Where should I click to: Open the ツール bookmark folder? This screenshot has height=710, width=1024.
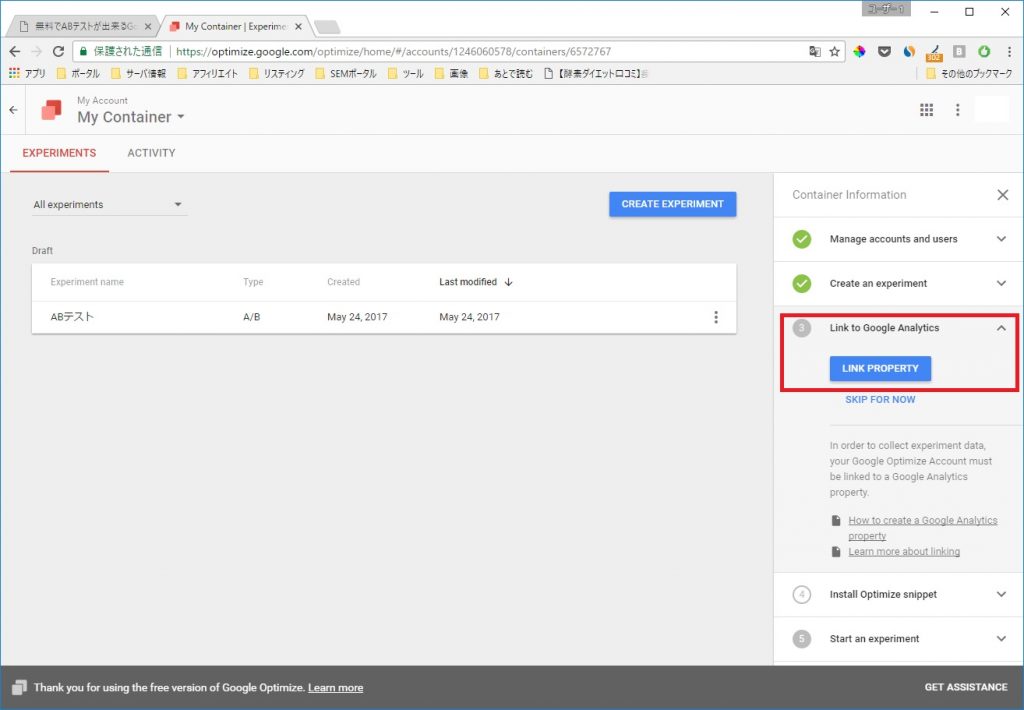coord(406,73)
